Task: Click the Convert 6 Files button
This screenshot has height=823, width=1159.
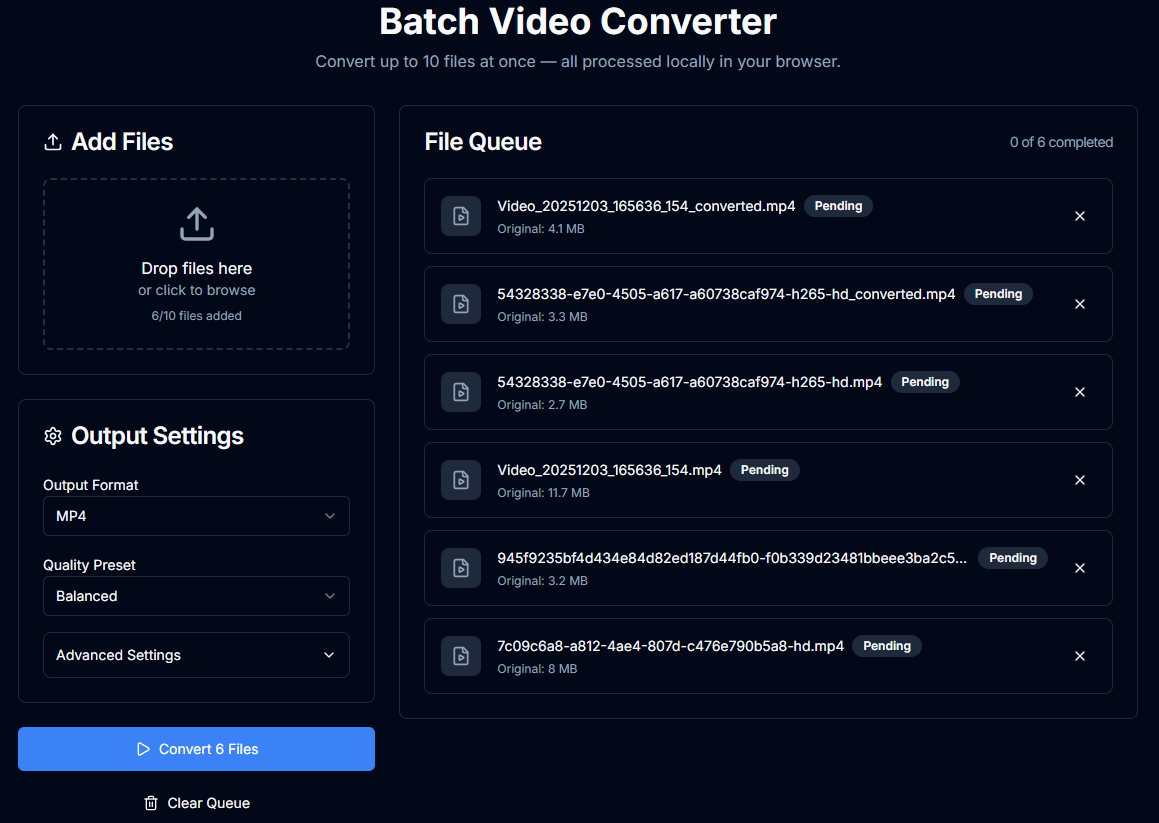Action: click(x=196, y=749)
